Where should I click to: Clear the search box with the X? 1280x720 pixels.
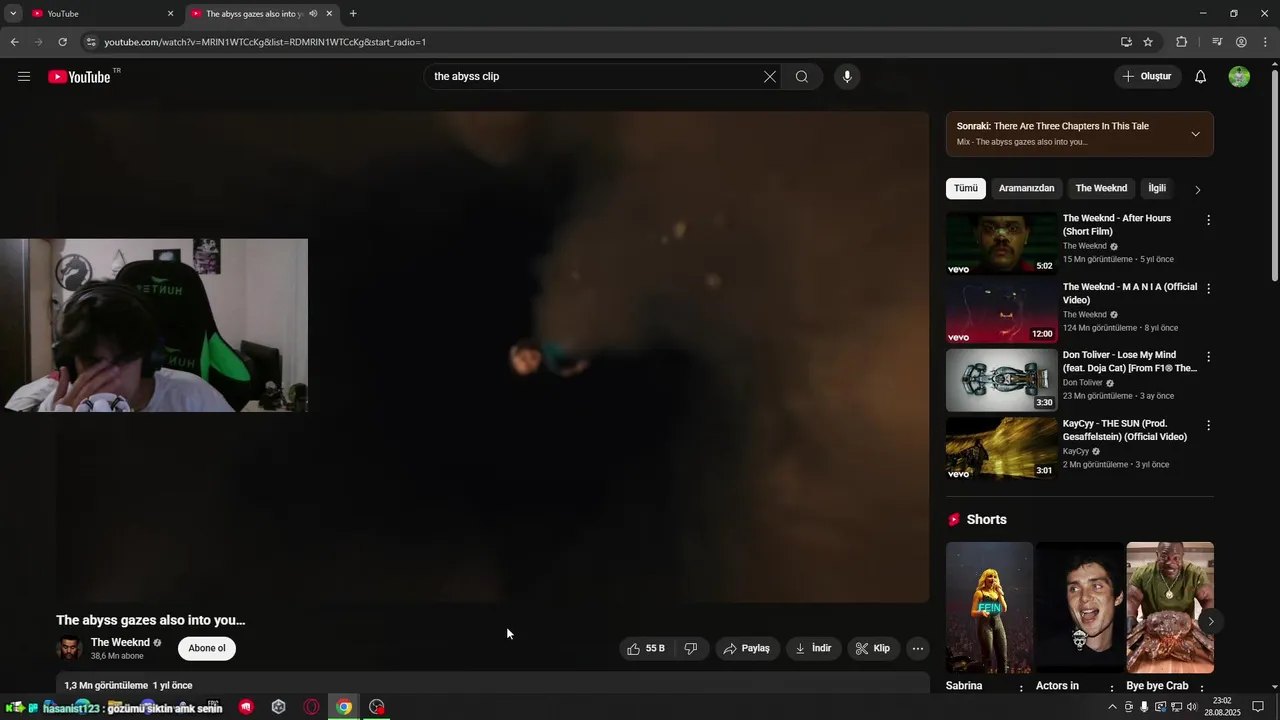pos(770,77)
